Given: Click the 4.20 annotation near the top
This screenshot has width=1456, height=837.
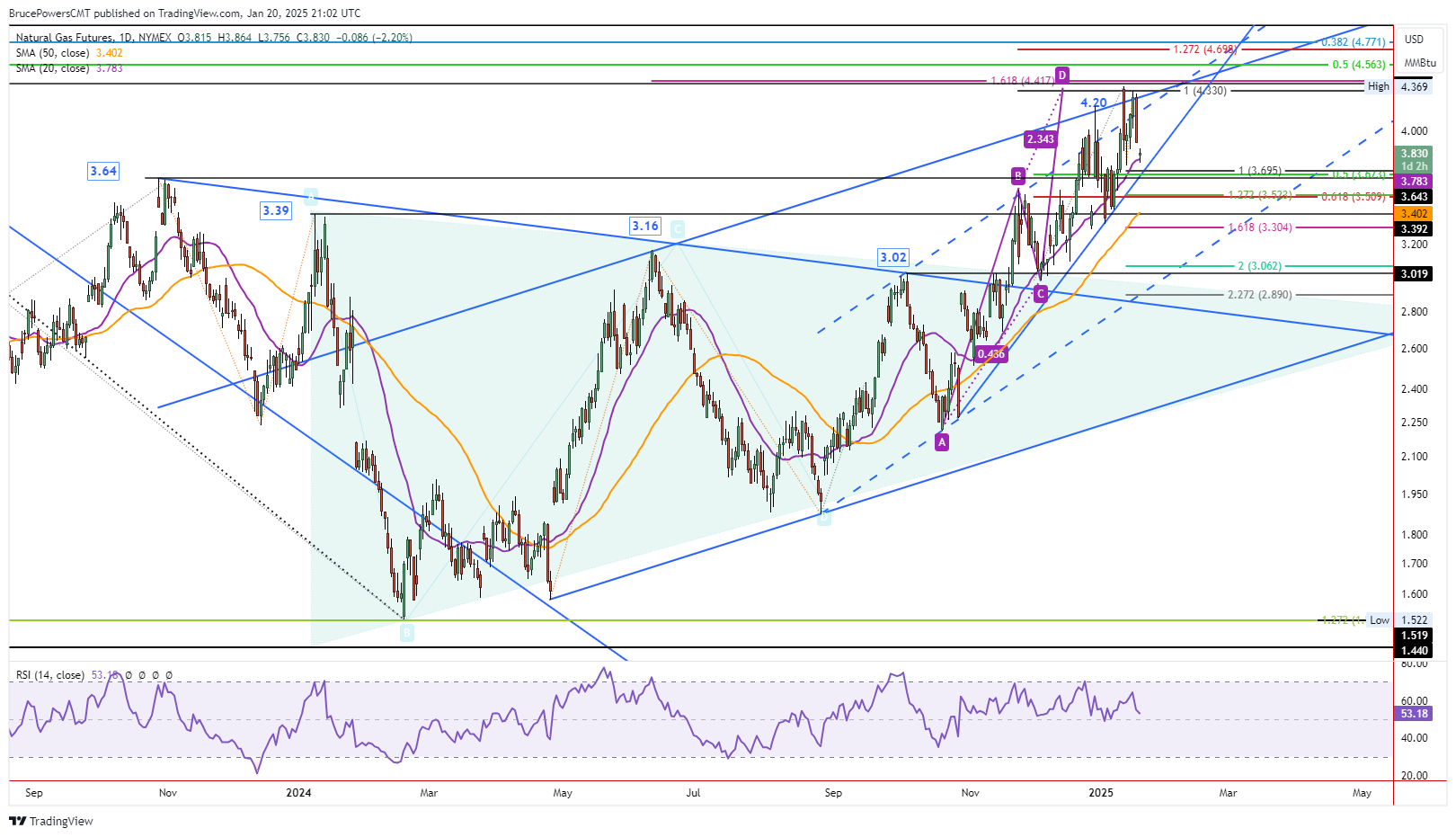Looking at the screenshot, I should [x=1094, y=102].
